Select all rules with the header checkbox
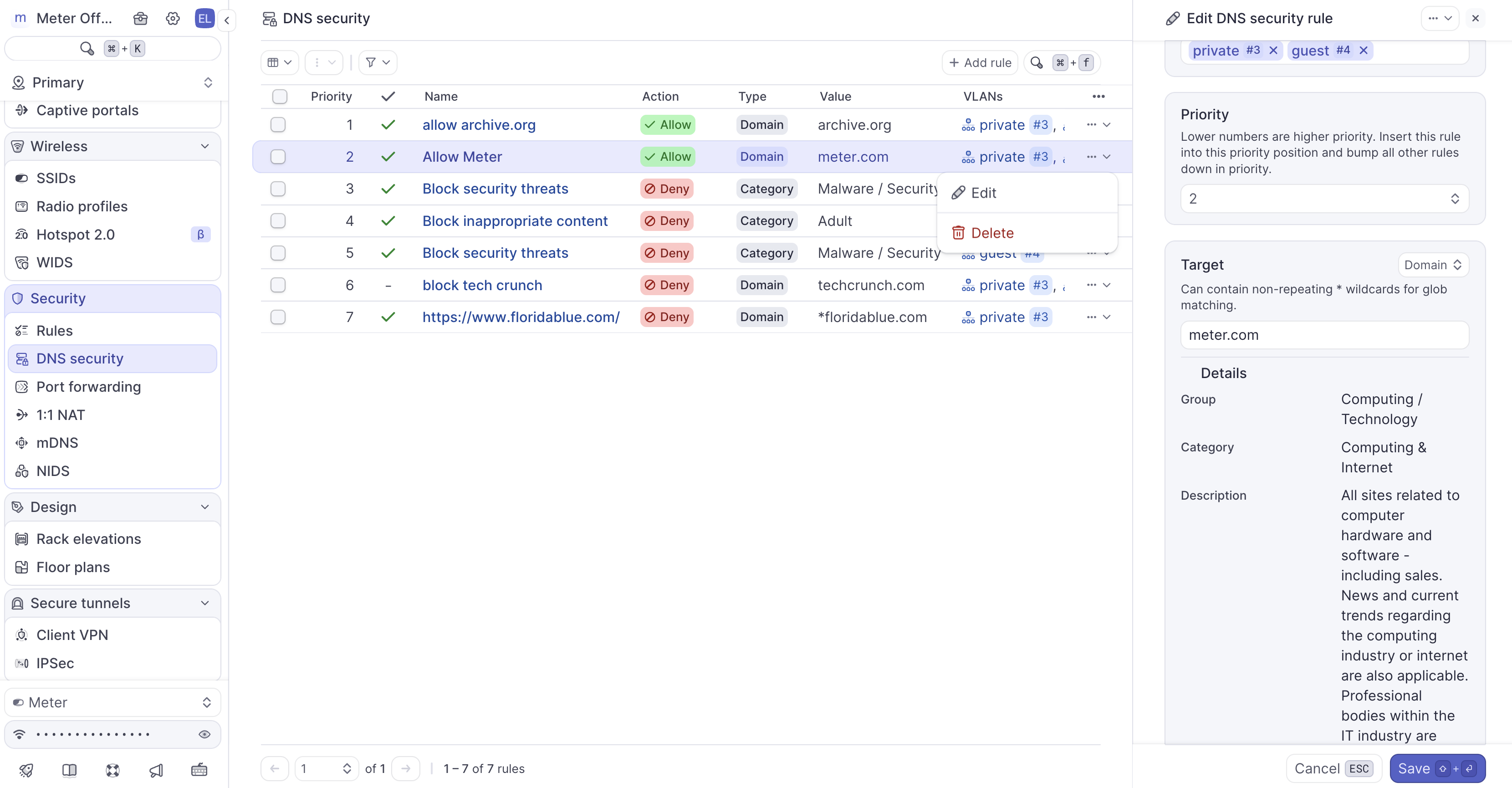The width and height of the screenshot is (1512, 788). pos(279,96)
